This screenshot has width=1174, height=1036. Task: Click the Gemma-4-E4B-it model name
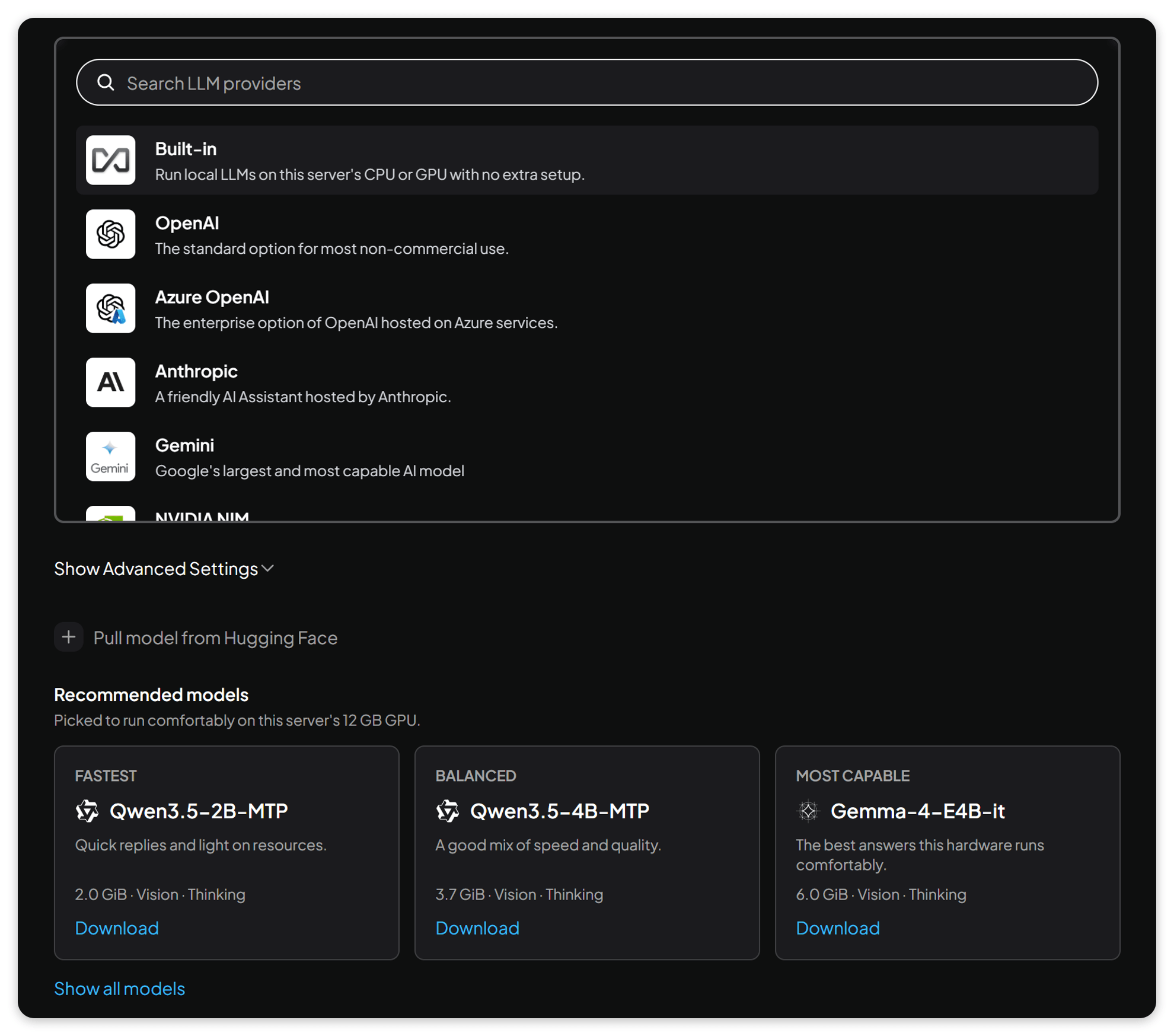(918, 811)
